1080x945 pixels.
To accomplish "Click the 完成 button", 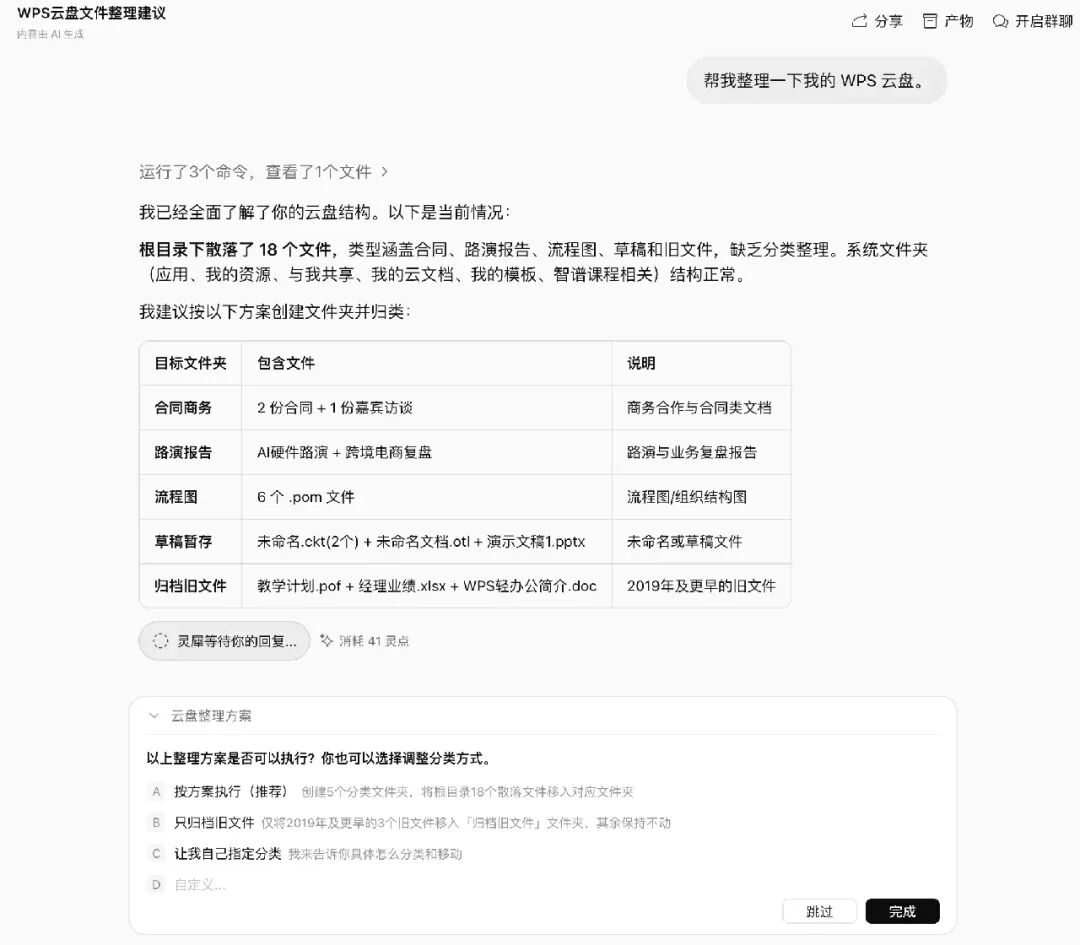I will [x=902, y=911].
